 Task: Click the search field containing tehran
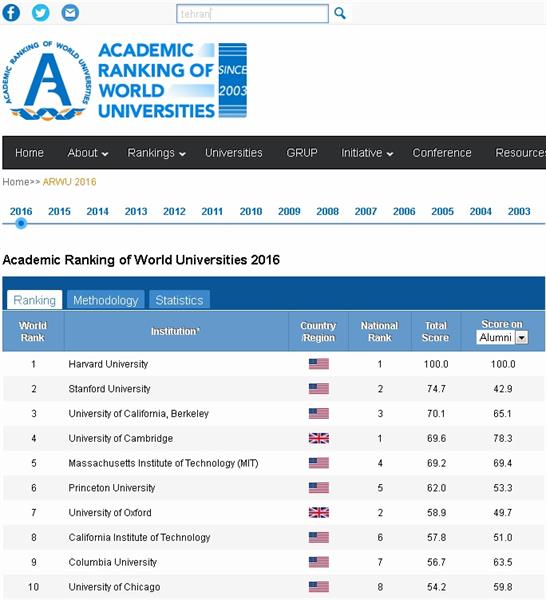(x=252, y=14)
